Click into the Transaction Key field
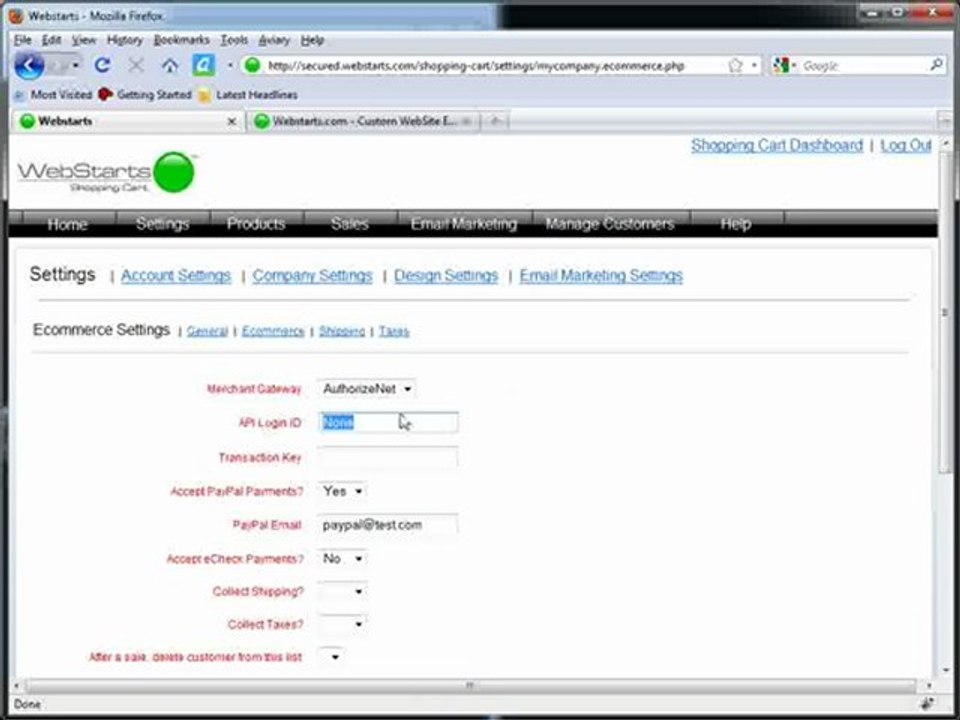This screenshot has width=960, height=720. coord(388,457)
